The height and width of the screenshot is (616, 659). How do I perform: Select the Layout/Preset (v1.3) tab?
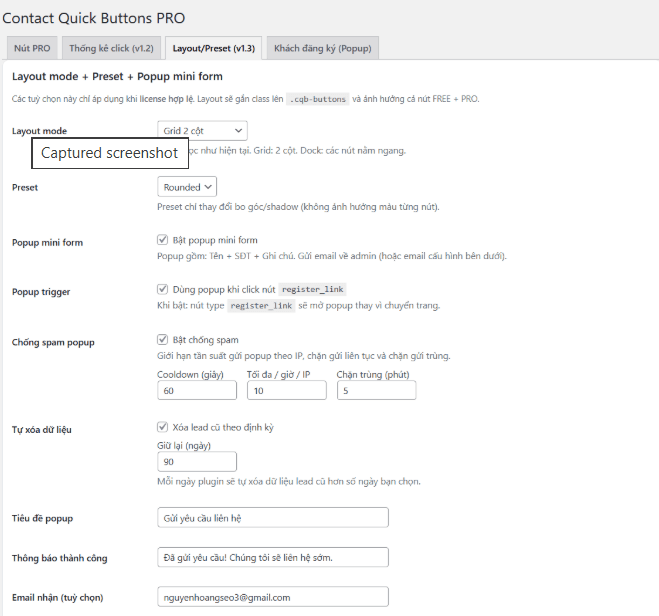point(213,48)
